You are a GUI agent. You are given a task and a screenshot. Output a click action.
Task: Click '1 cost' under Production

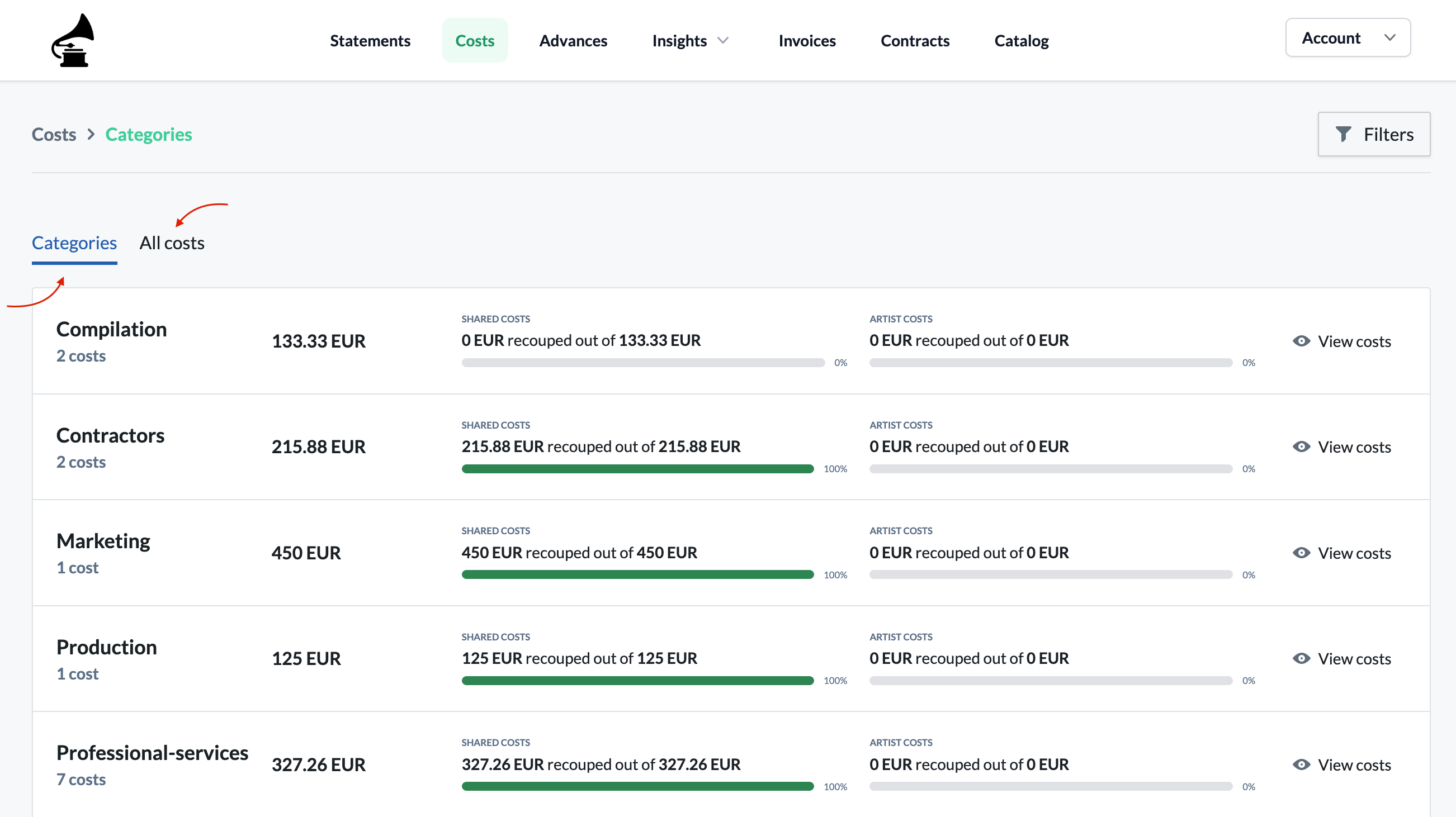point(77,674)
